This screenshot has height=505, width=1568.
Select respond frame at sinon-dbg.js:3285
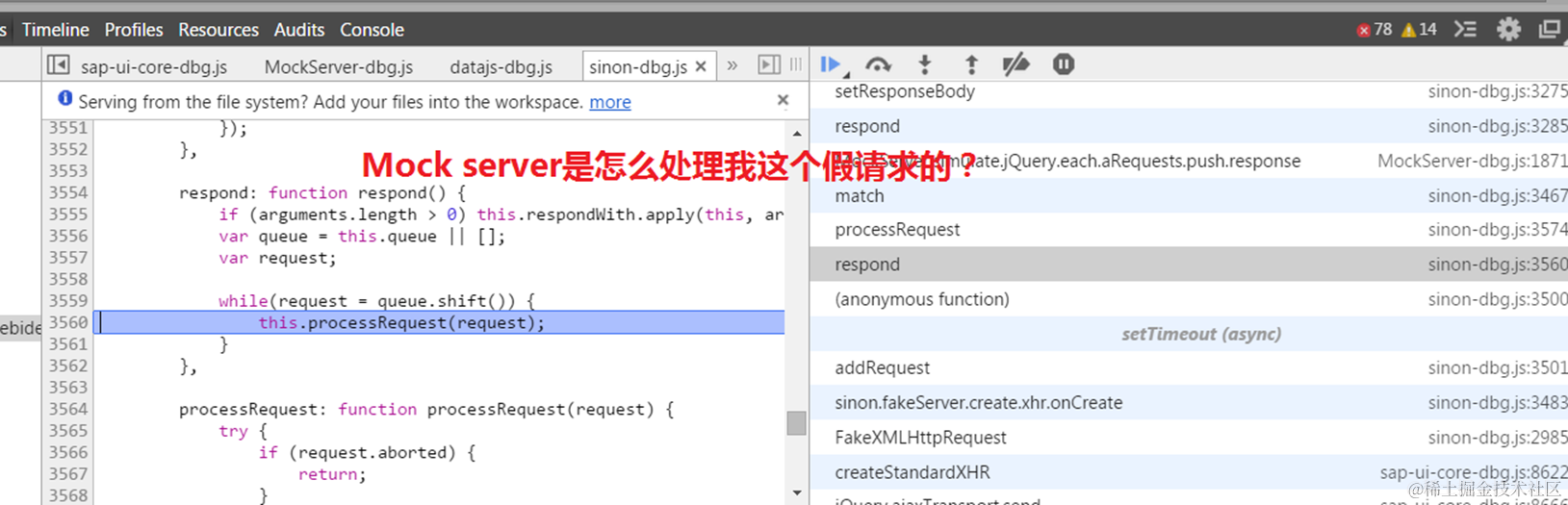point(1189,126)
